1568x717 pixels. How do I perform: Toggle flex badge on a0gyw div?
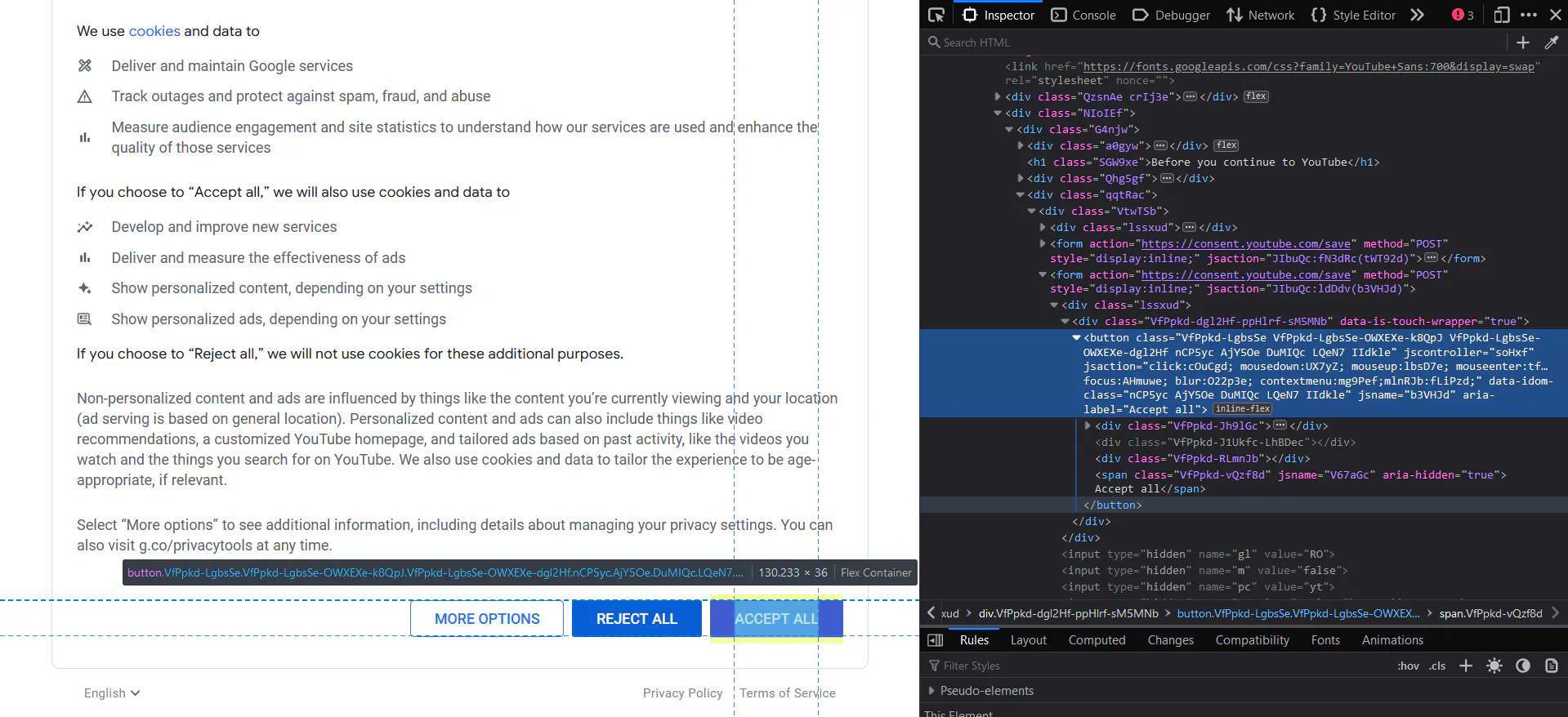coord(1226,145)
